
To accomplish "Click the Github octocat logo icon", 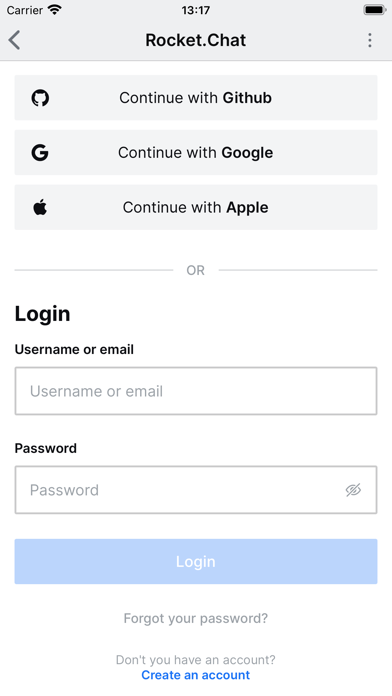I will coord(40,98).
